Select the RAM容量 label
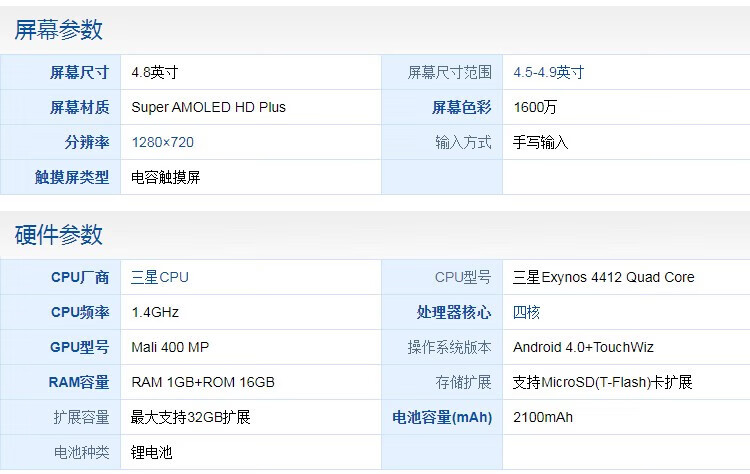The image size is (750, 474). (x=78, y=382)
